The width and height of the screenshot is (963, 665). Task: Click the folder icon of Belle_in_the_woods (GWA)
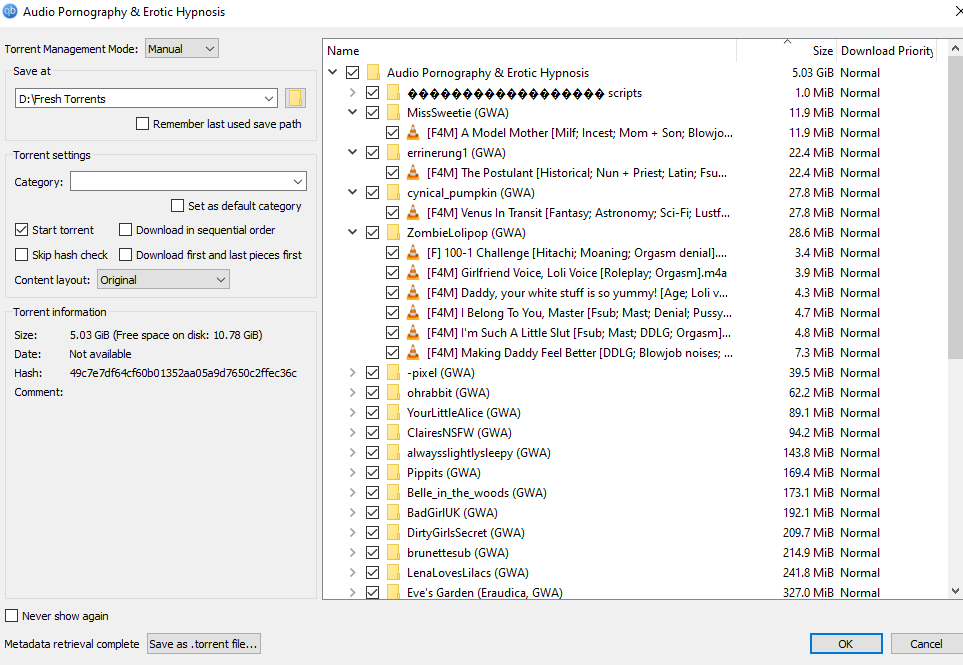click(394, 492)
